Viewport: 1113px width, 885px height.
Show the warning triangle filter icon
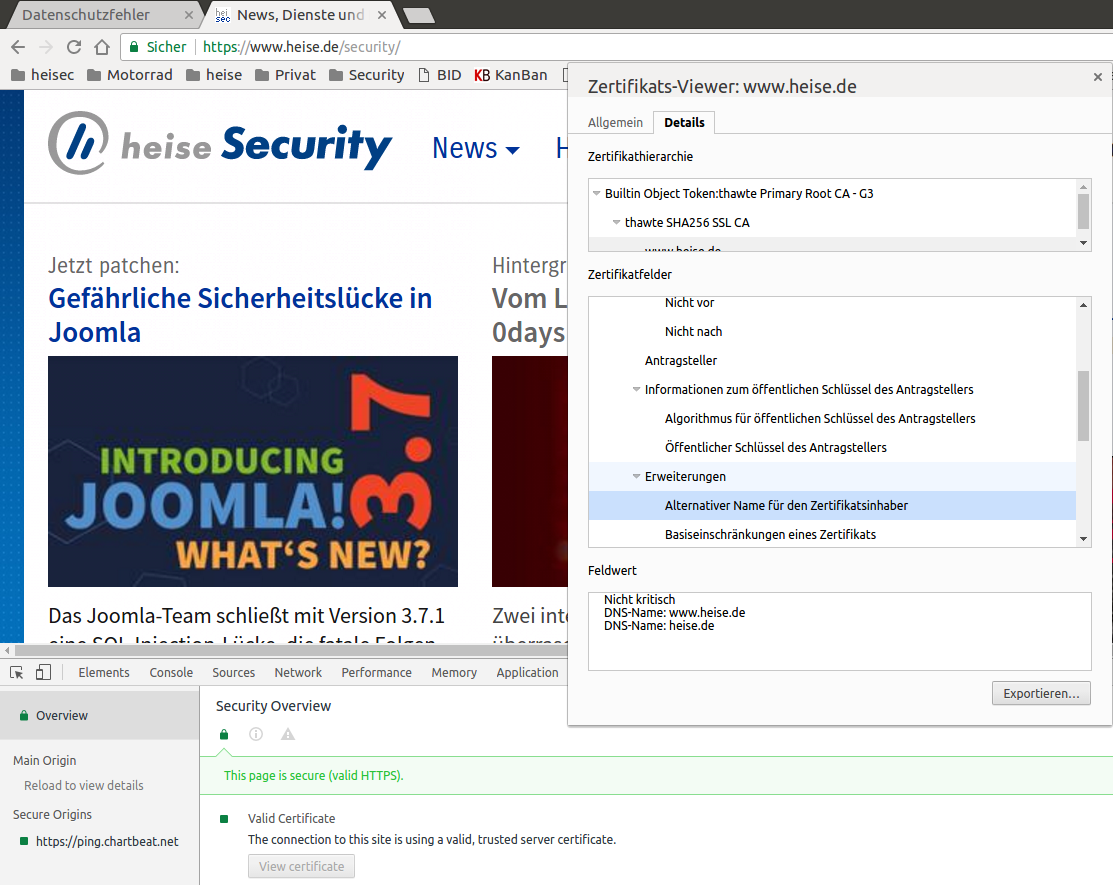(287, 734)
